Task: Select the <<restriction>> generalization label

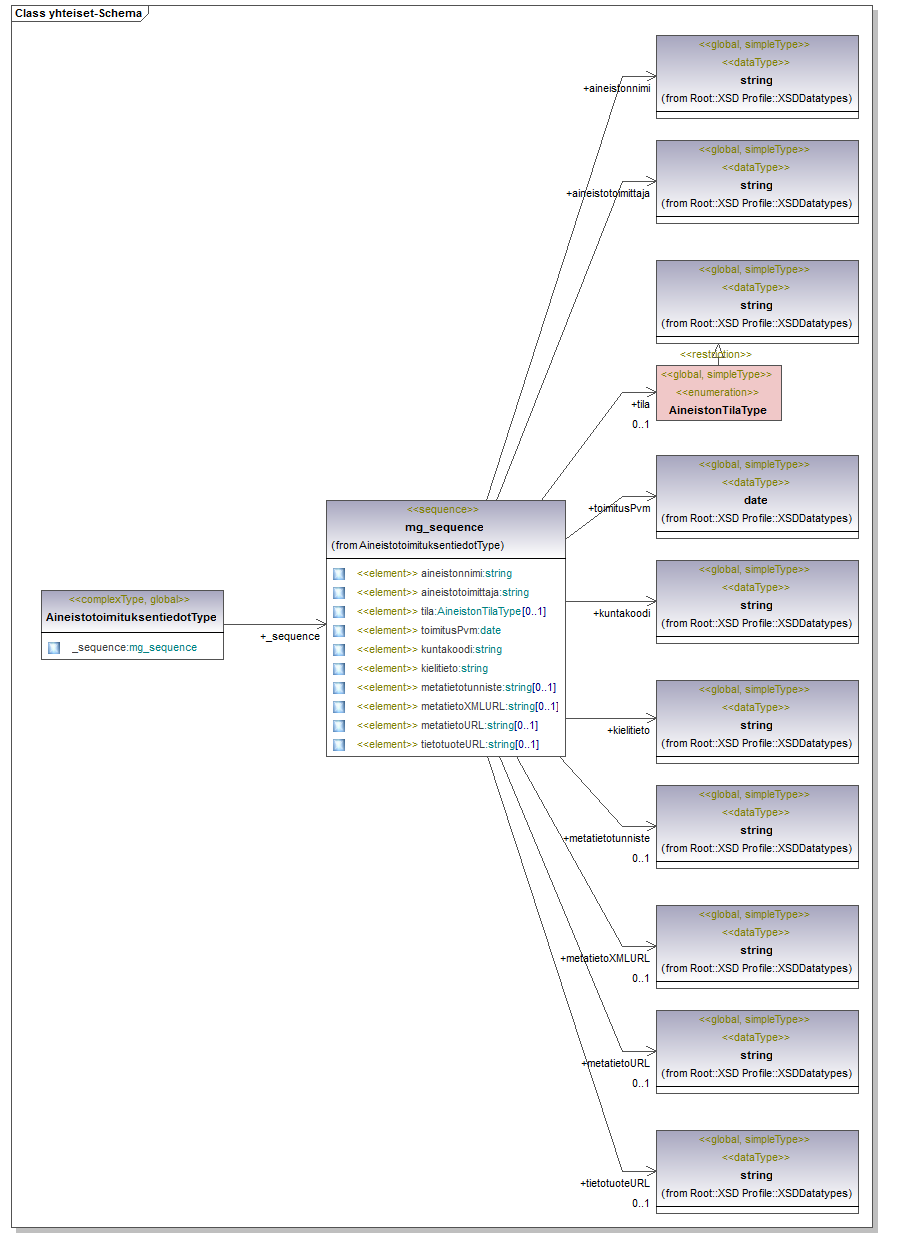Action: coord(716,354)
